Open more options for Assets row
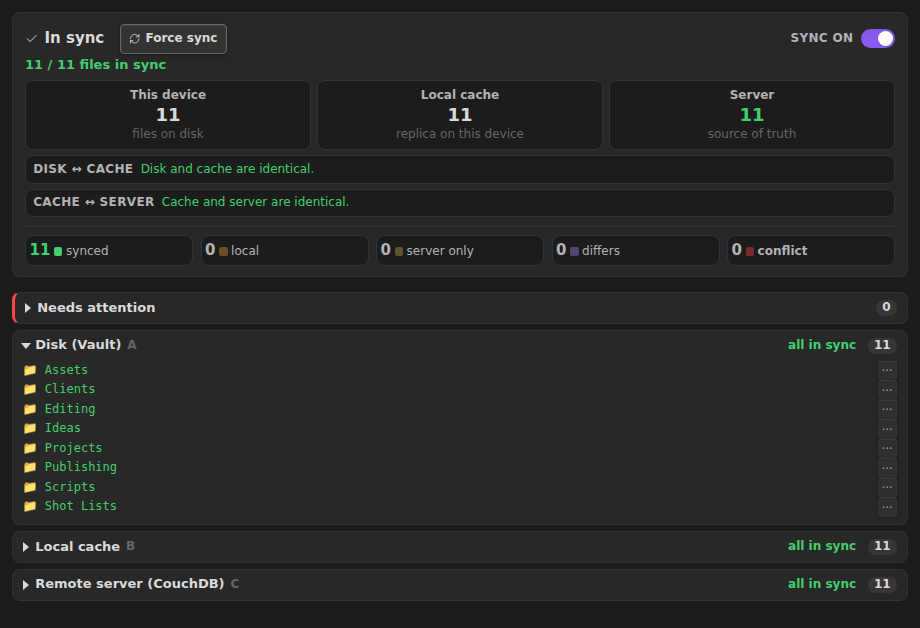Screen dimensions: 920x628 pos(887,370)
